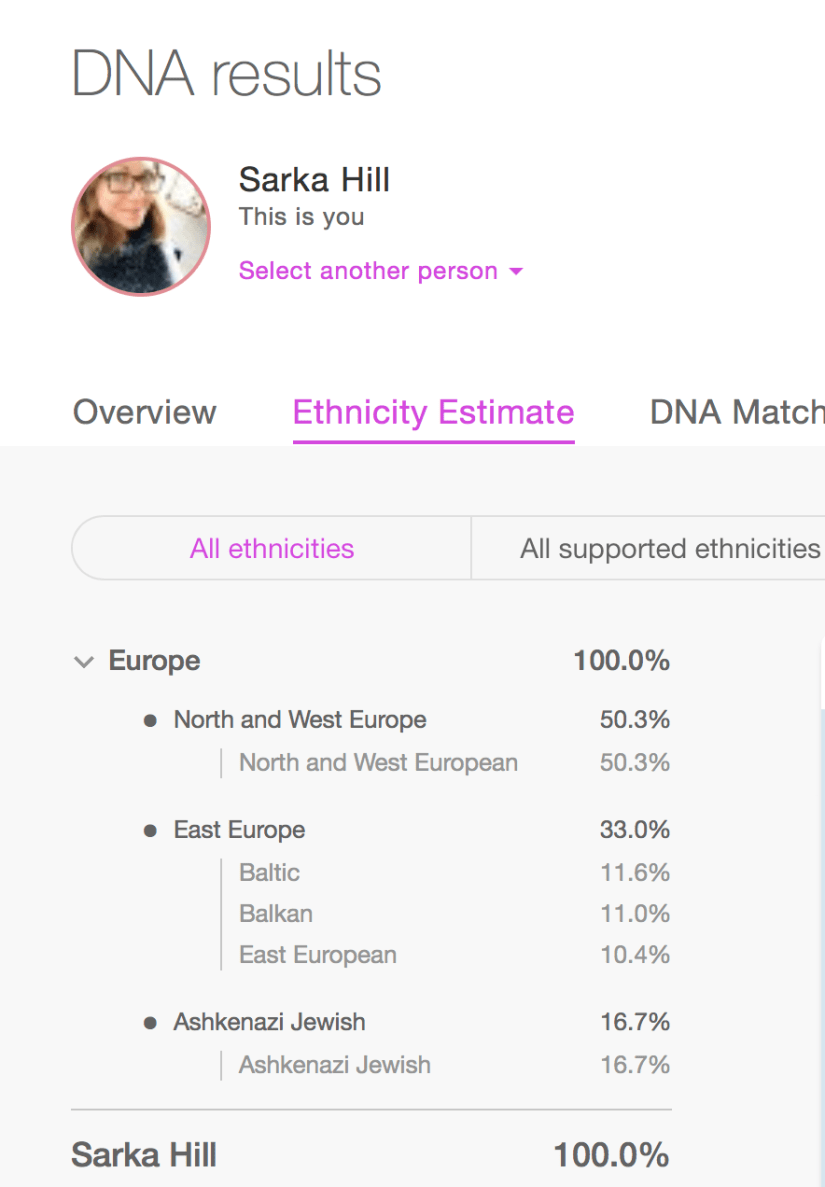Open the DNA Matches tab
The height and width of the screenshot is (1187, 825).
tap(736, 412)
